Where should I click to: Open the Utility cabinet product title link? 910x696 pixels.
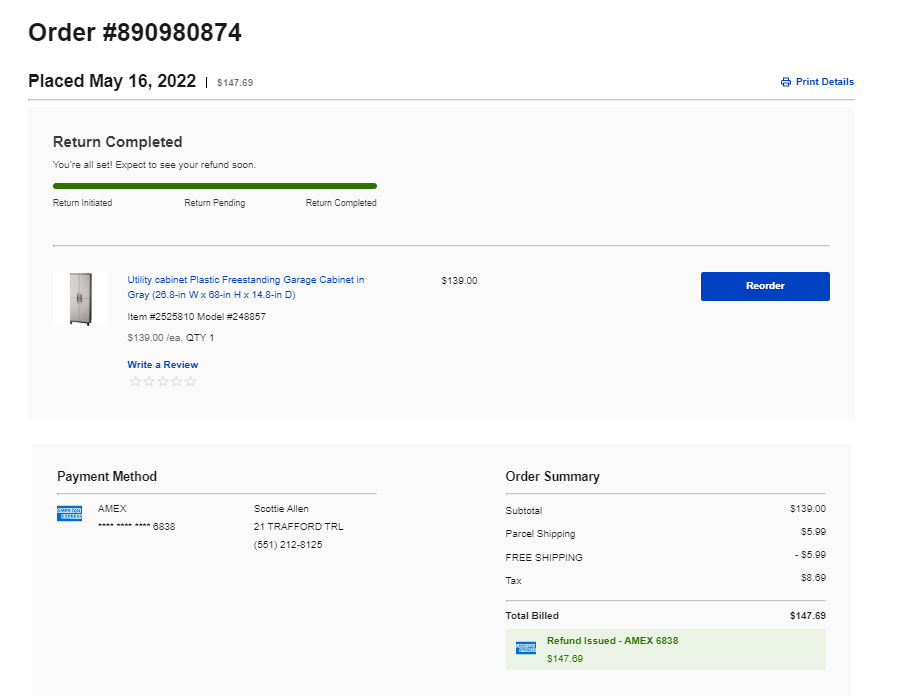[246, 287]
